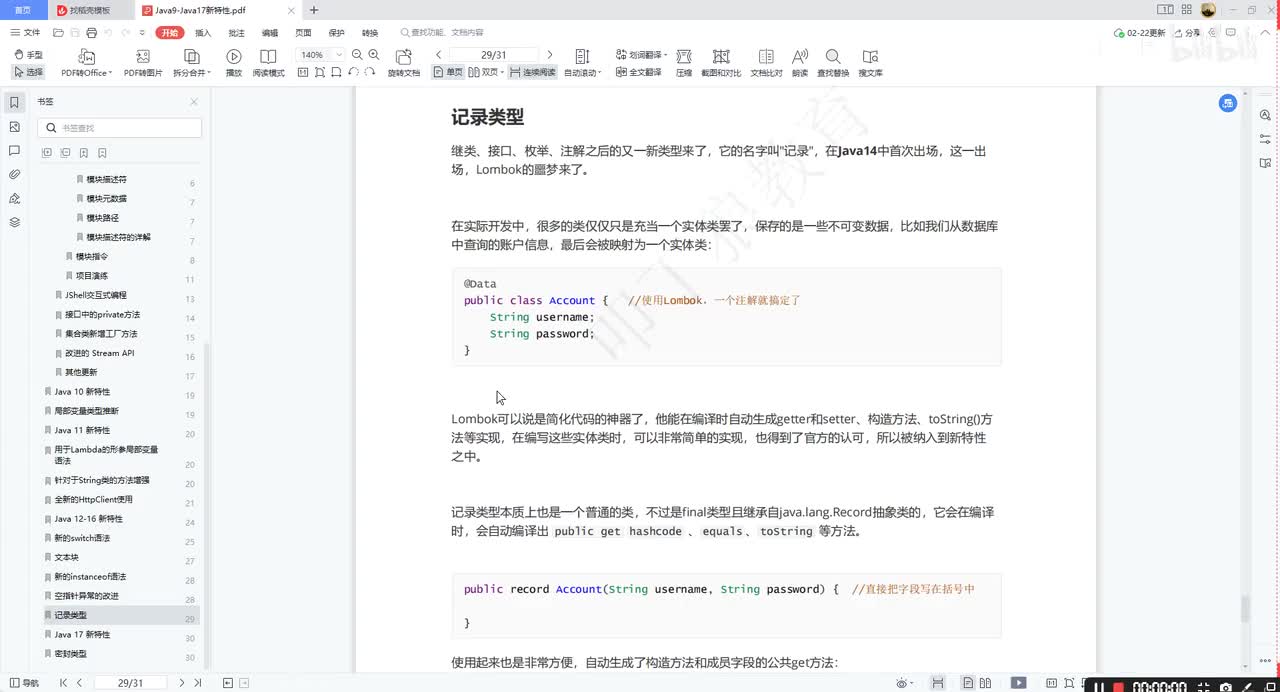Open the 140% zoom level dropdown
Screen dimensions: 1280x692
tap(320, 54)
